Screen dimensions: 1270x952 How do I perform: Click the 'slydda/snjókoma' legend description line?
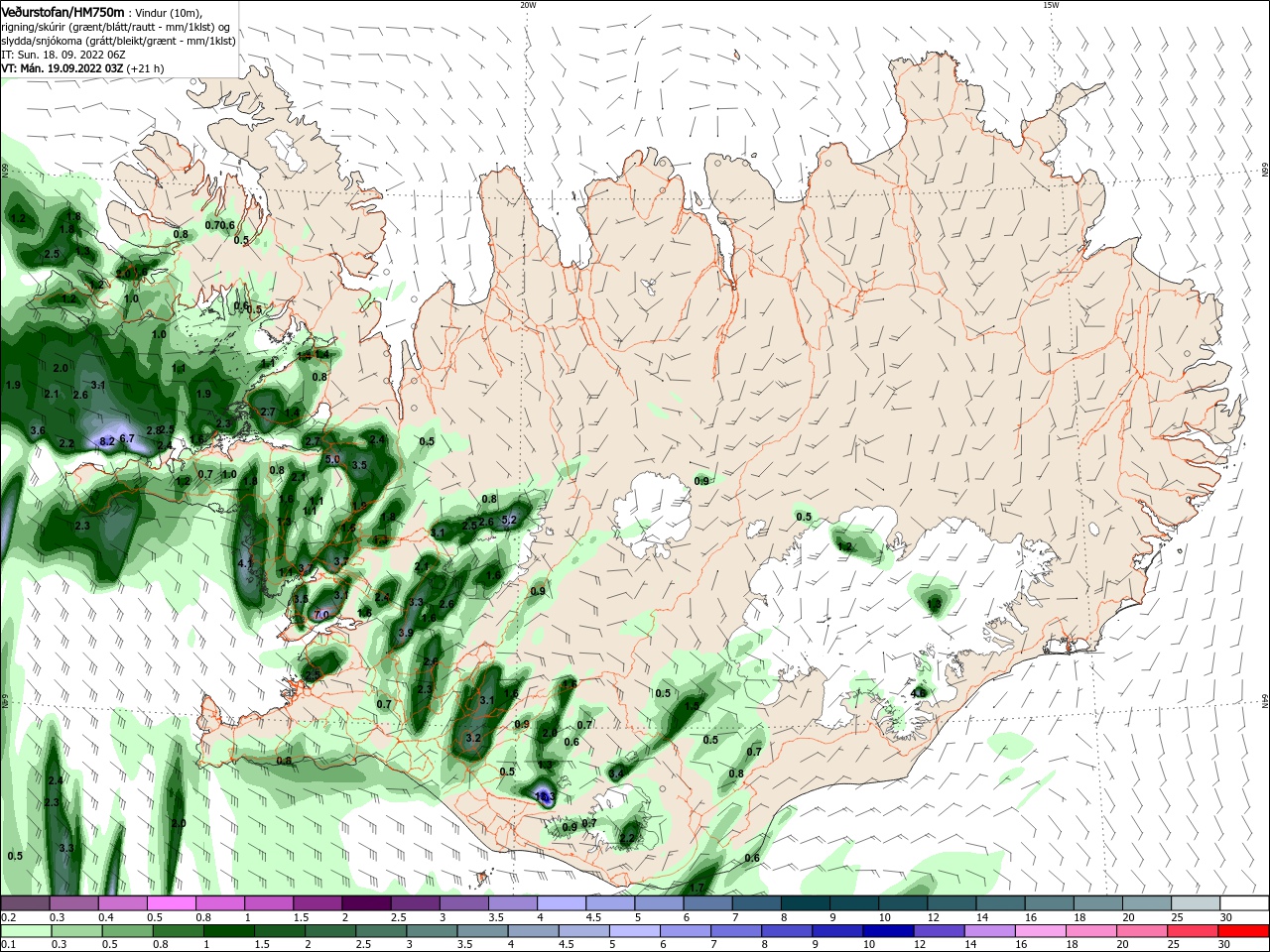(119, 40)
